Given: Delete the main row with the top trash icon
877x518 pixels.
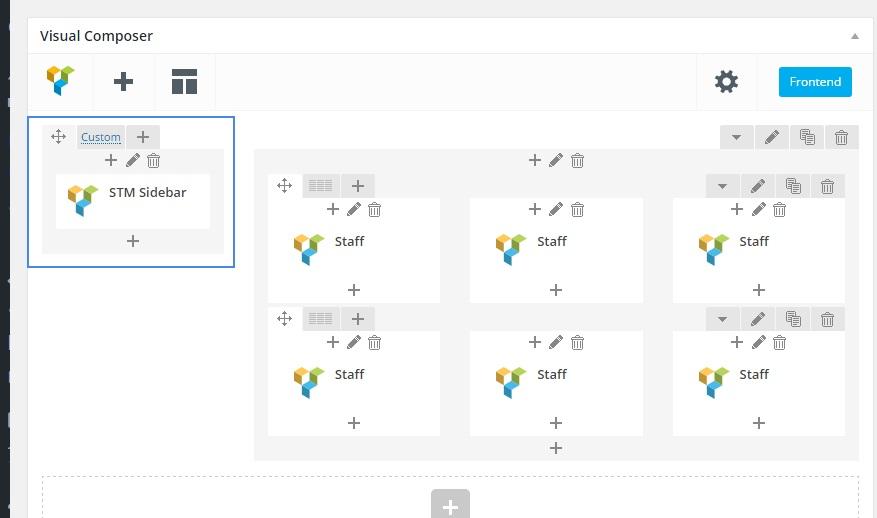Looking at the screenshot, I should click(842, 137).
